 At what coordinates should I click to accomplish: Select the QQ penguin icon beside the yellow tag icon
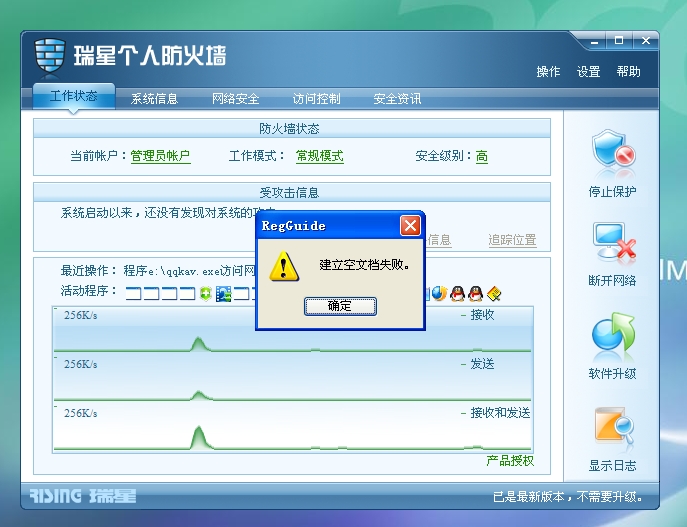click(475, 294)
